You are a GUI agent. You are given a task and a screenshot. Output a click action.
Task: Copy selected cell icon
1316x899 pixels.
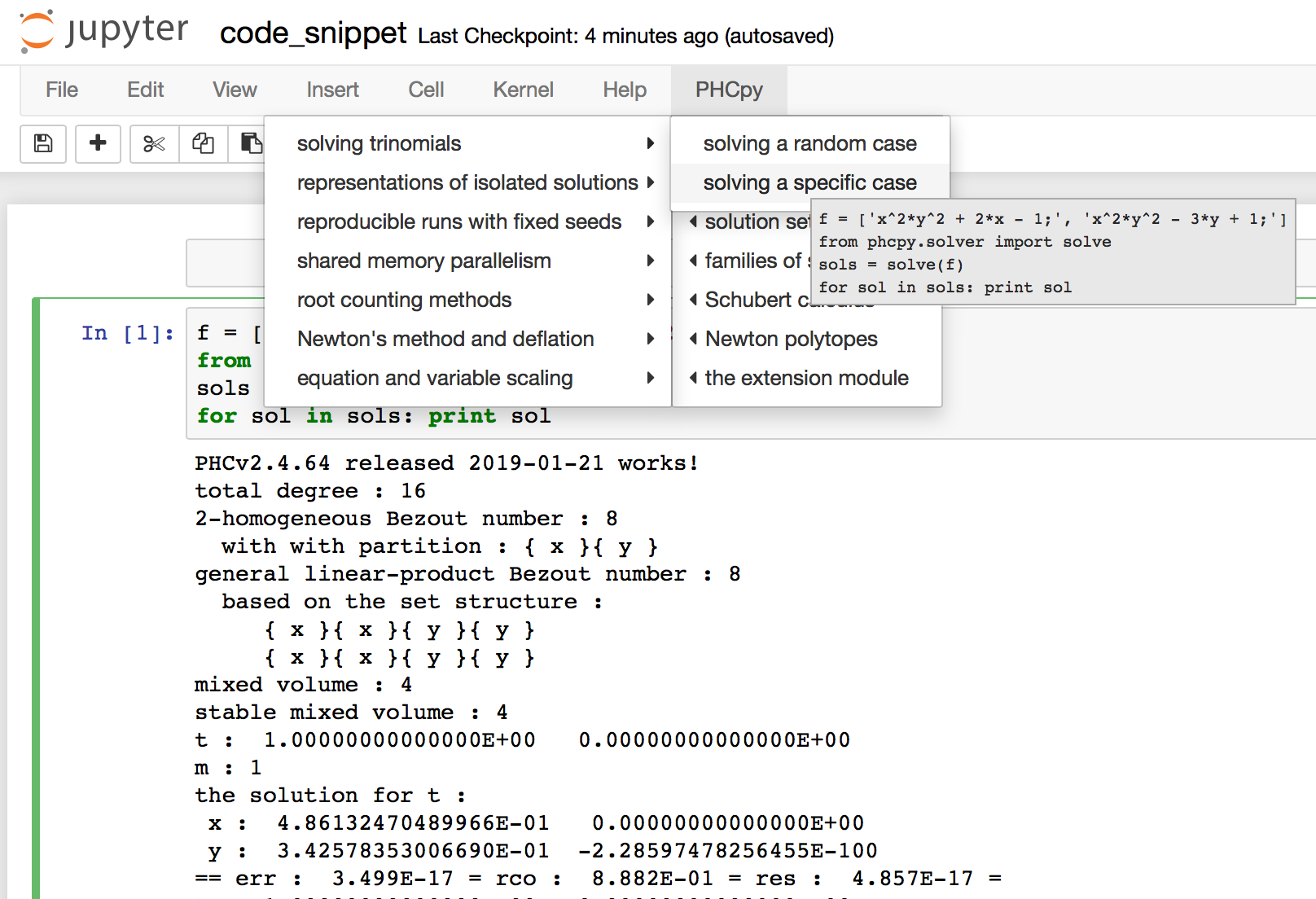pyautogui.click(x=203, y=144)
